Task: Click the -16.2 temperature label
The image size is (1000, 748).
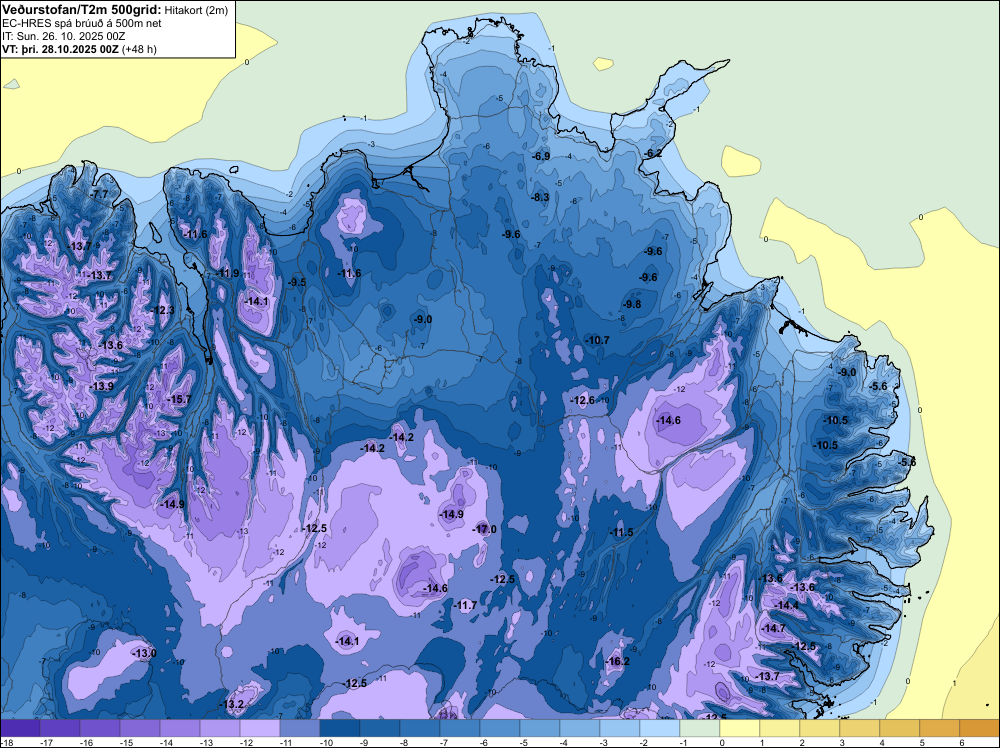Action: (x=617, y=661)
